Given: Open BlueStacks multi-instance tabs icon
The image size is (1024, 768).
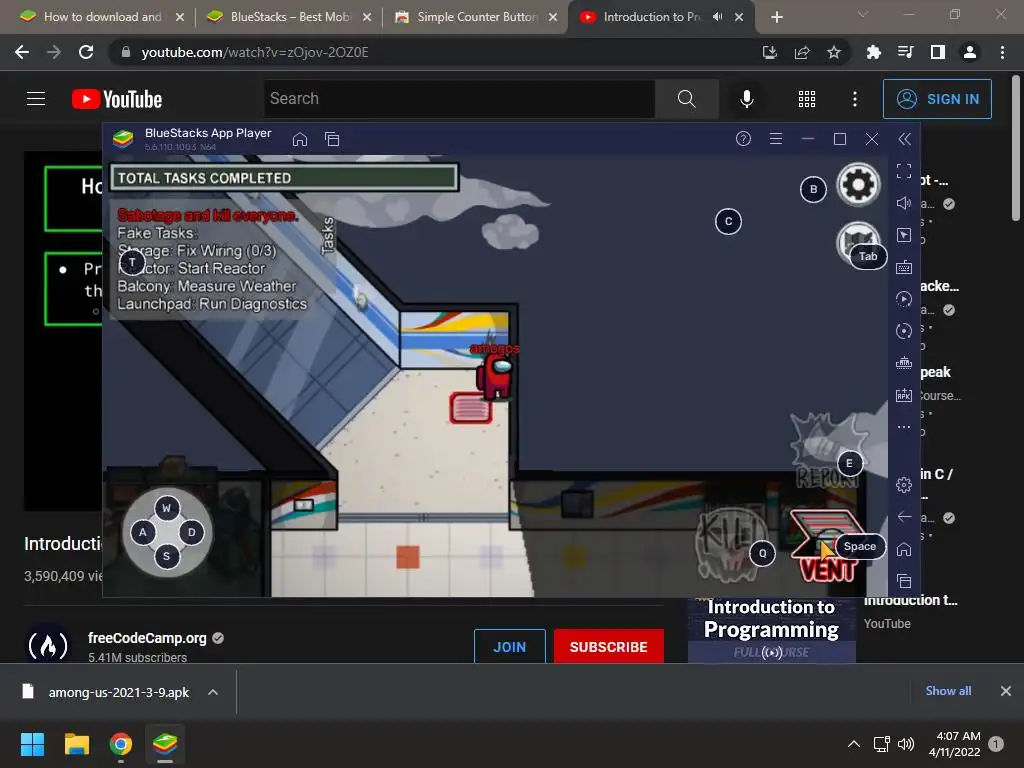Looking at the screenshot, I should 332,139.
